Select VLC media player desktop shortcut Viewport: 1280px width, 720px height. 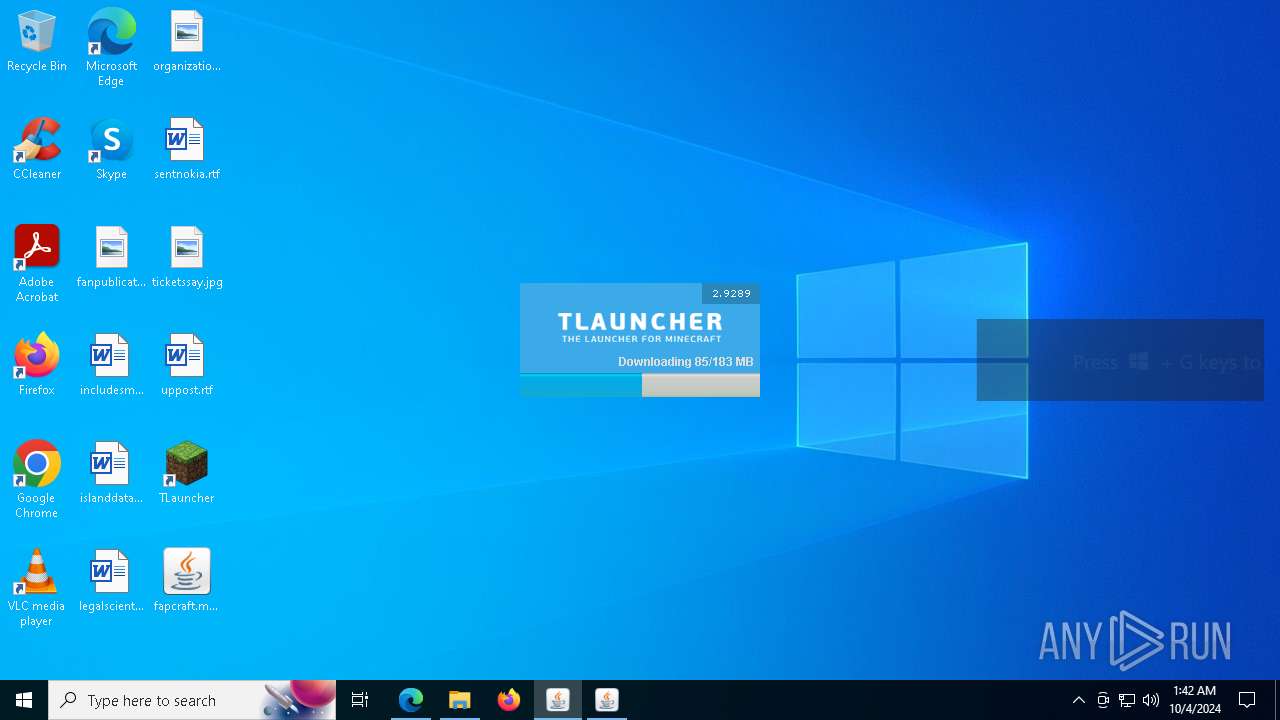tap(37, 588)
